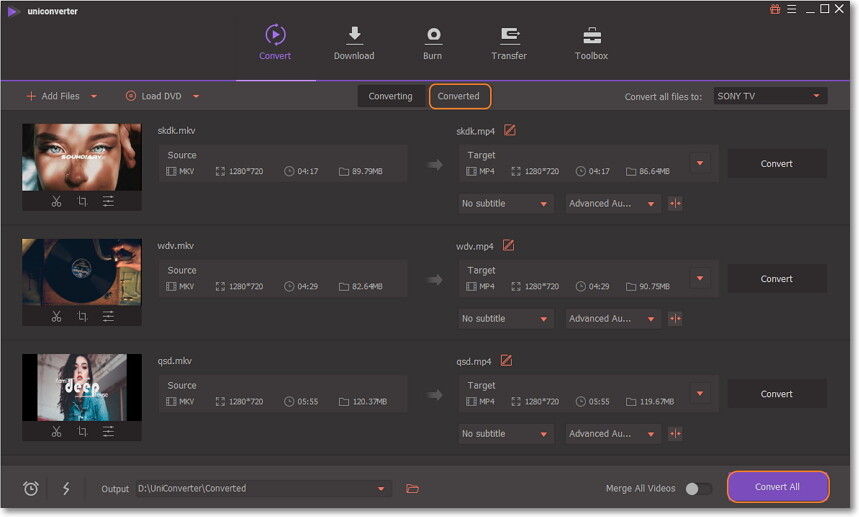Click the rename pencil icon beside qsd.mp4
The height and width of the screenshot is (517, 859).
(507, 361)
